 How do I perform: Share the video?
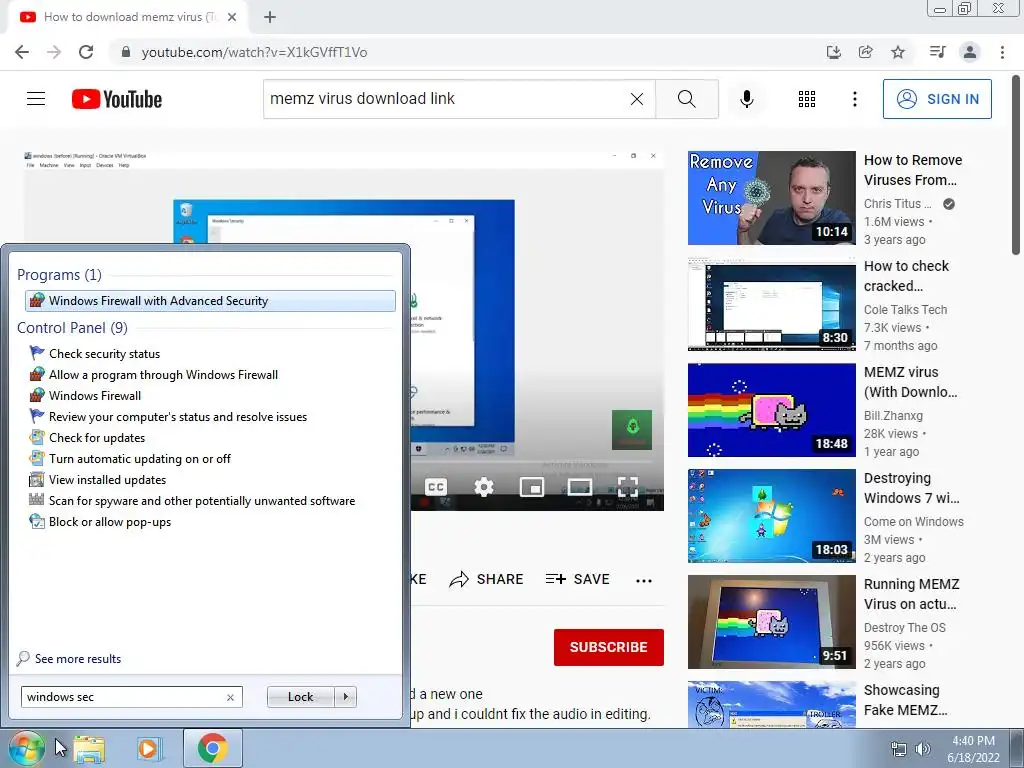487,579
